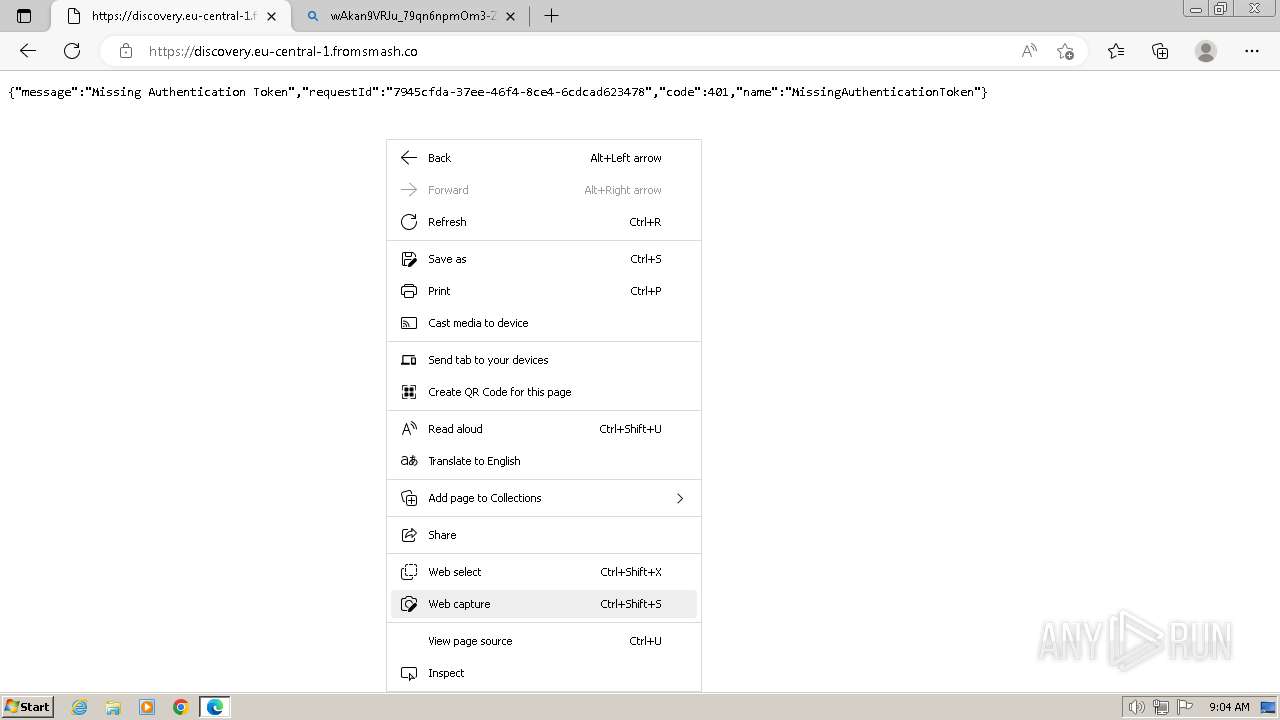Select Translate to English
The height and width of the screenshot is (720, 1280).
pyautogui.click(x=544, y=461)
